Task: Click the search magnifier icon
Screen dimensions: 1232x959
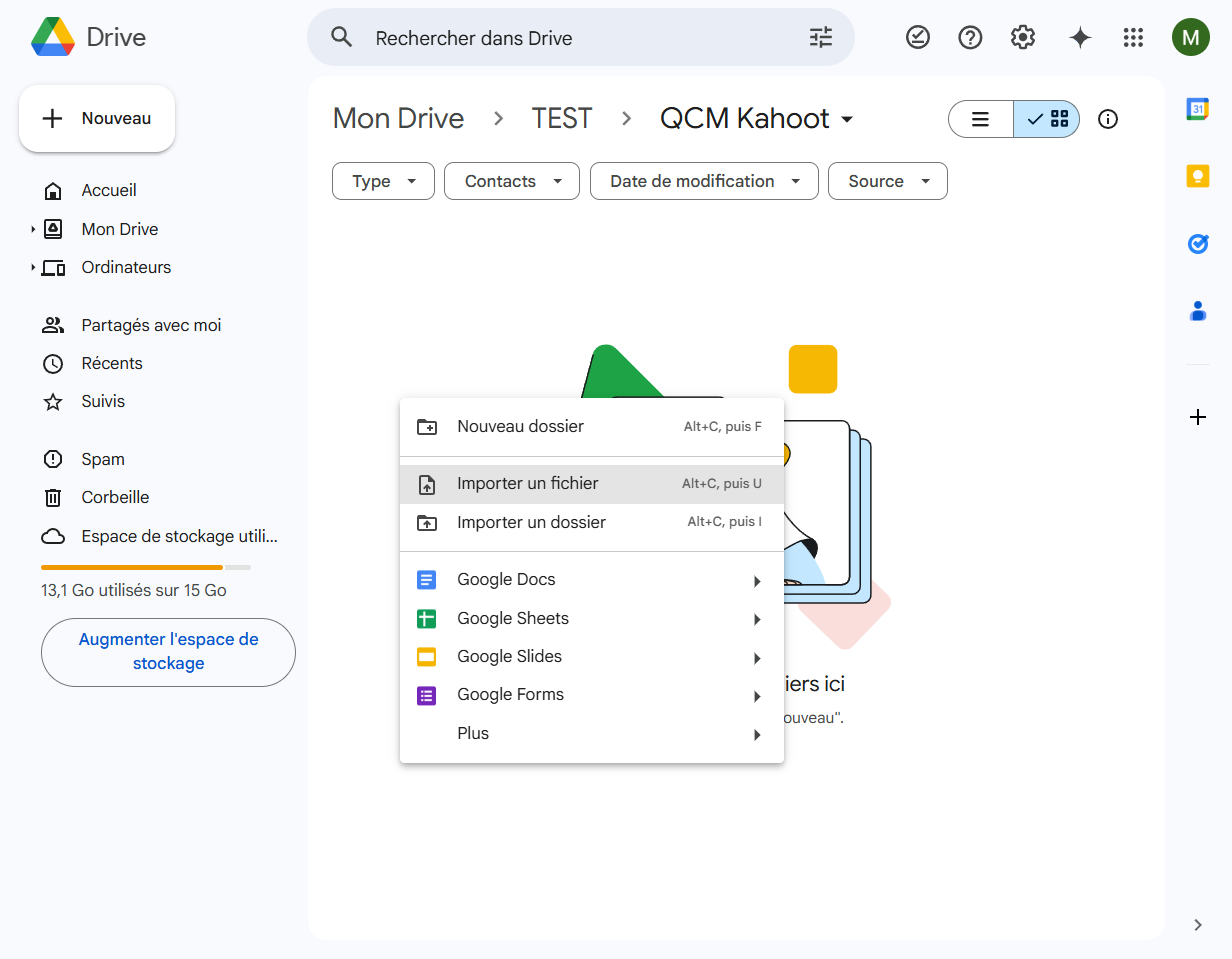Action: click(342, 38)
